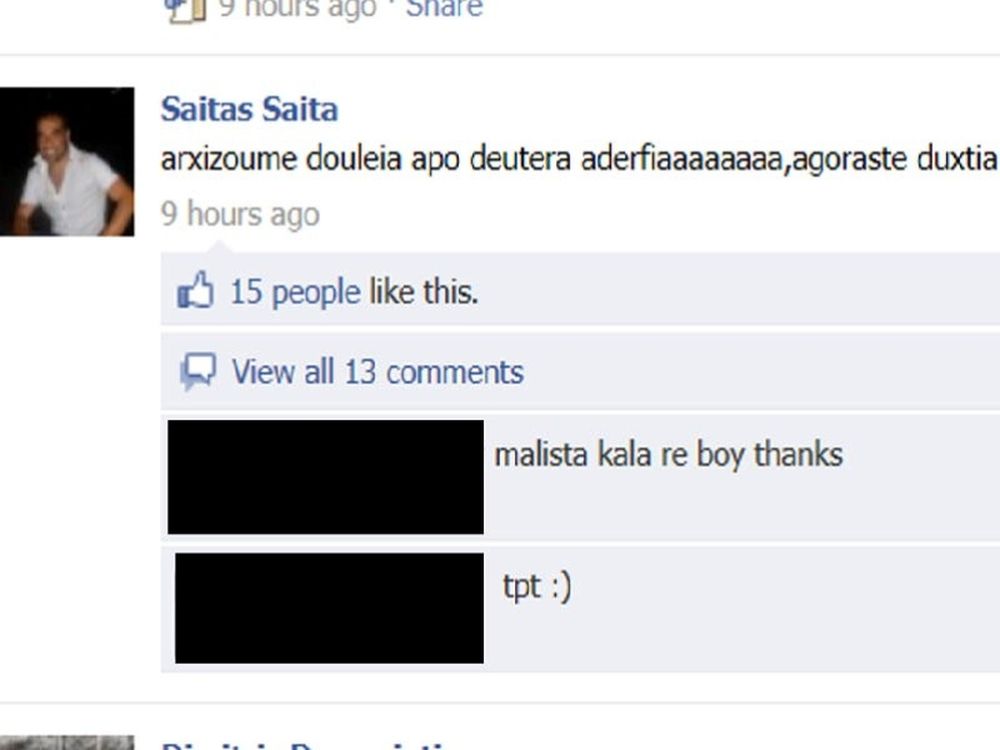Expand View all 13 comments
The height and width of the screenshot is (750, 1000).
[378, 372]
